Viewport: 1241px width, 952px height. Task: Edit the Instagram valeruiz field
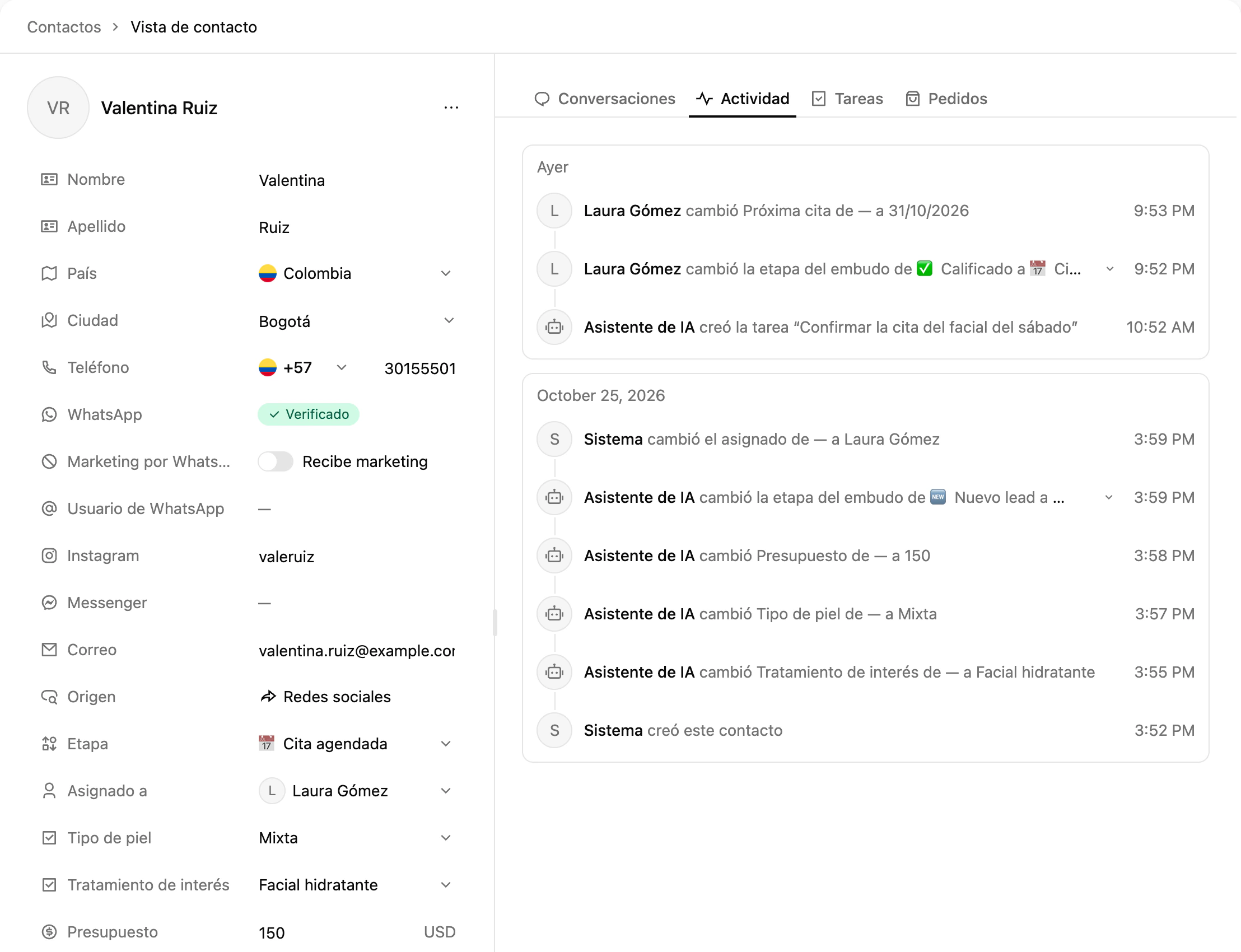click(357, 557)
